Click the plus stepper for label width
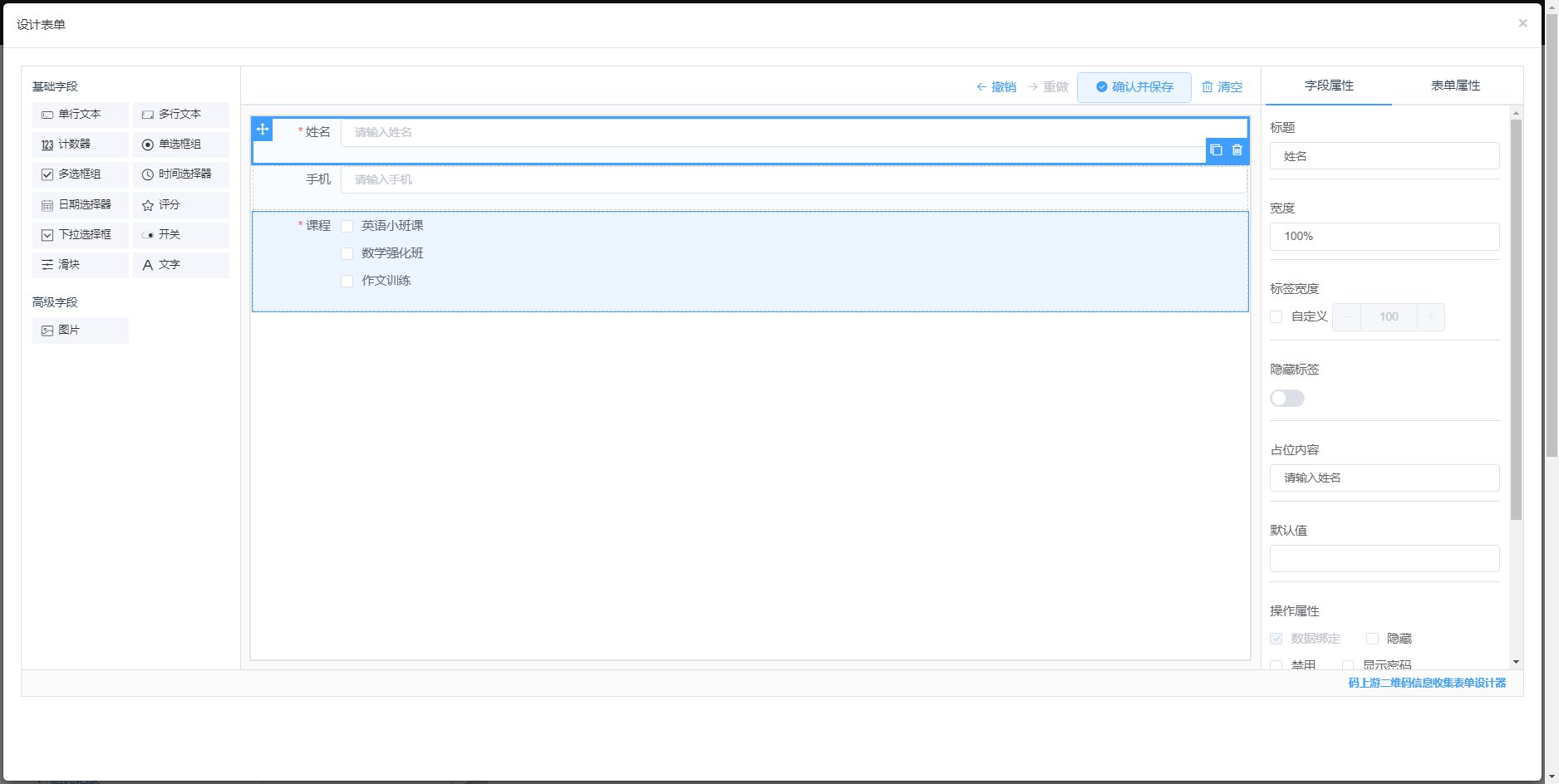The width and height of the screenshot is (1559, 784). [x=1430, y=317]
